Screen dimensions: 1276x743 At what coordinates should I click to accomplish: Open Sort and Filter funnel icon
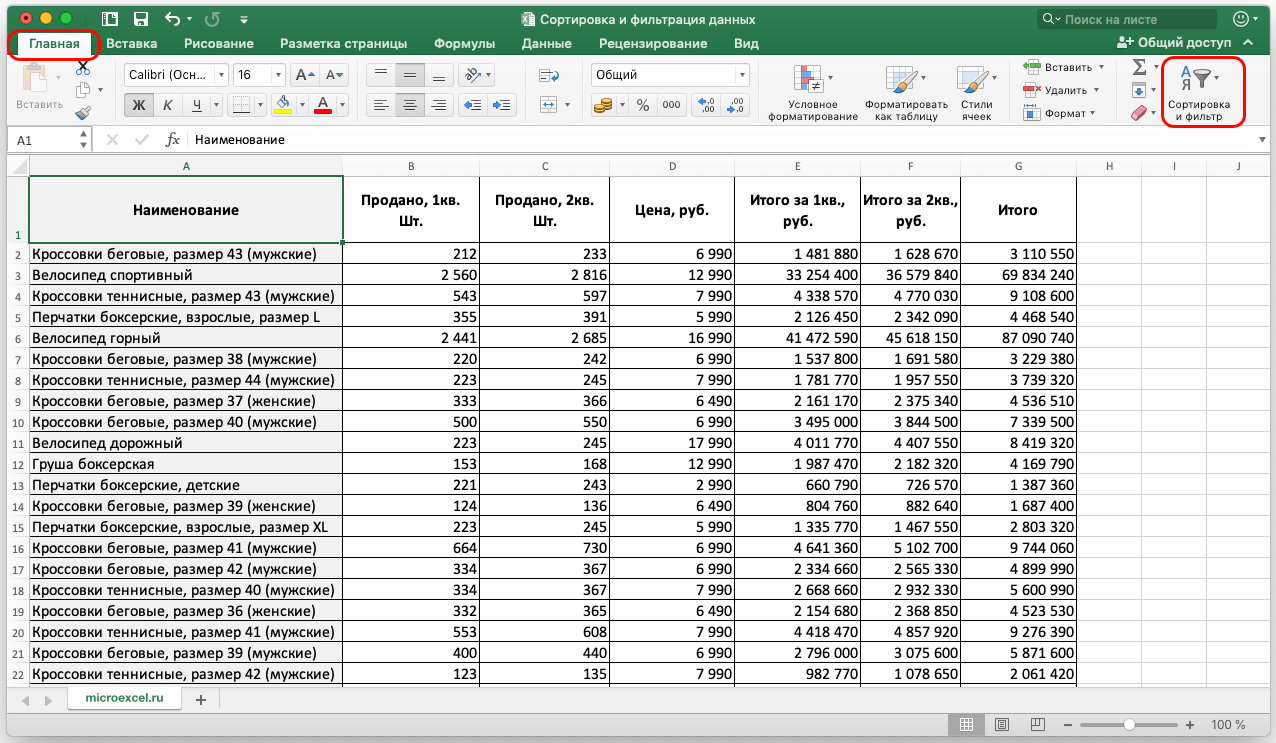(x=1201, y=78)
